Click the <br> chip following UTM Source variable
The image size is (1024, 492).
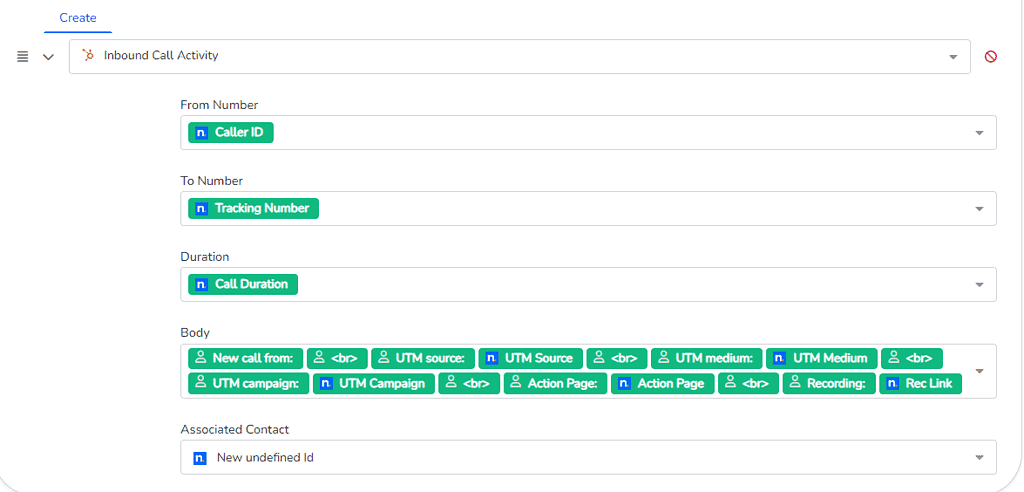pyautogui.click(x=616, y=358)
